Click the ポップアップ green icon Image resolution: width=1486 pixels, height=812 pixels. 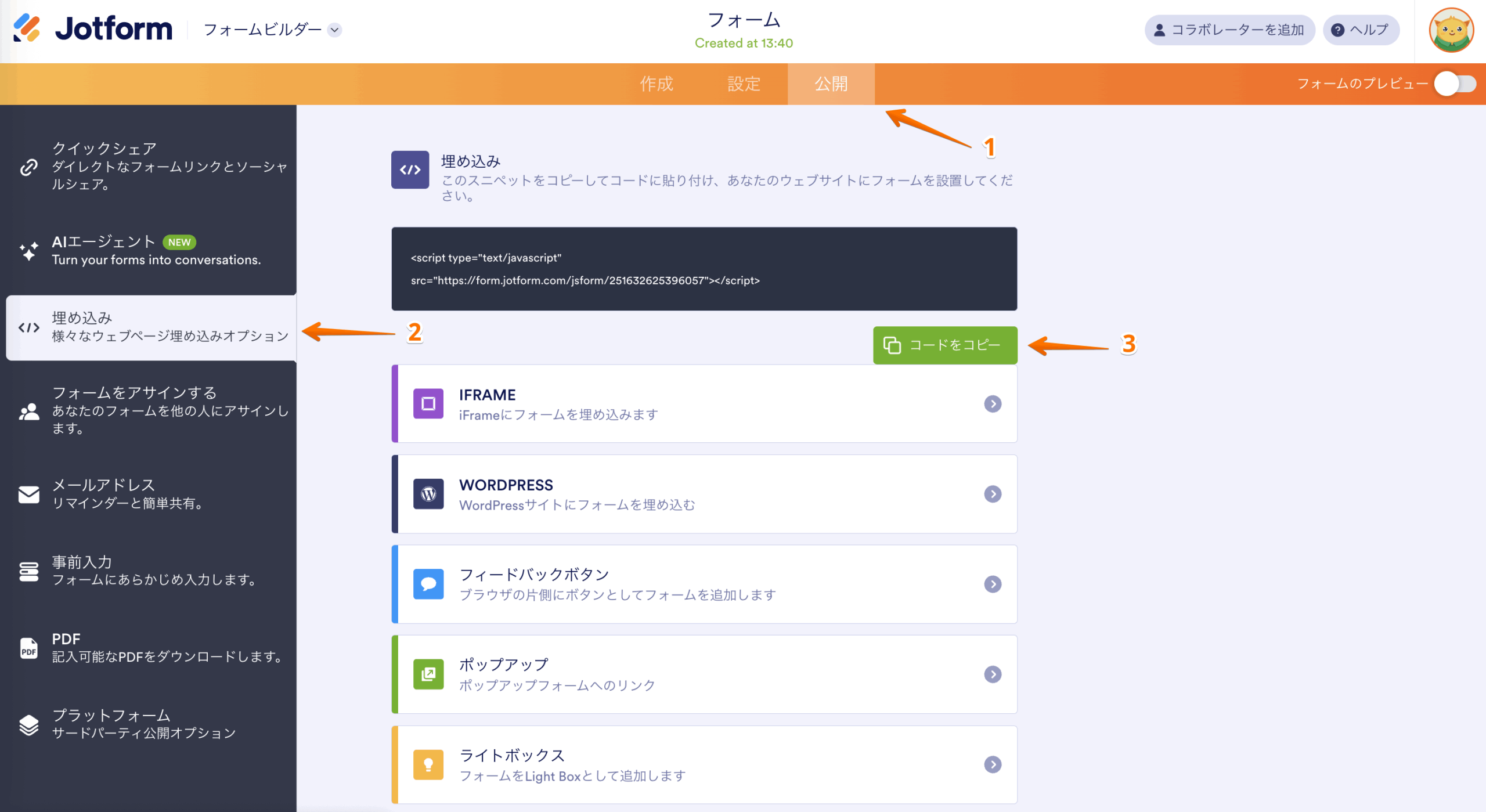pos(428,674)
